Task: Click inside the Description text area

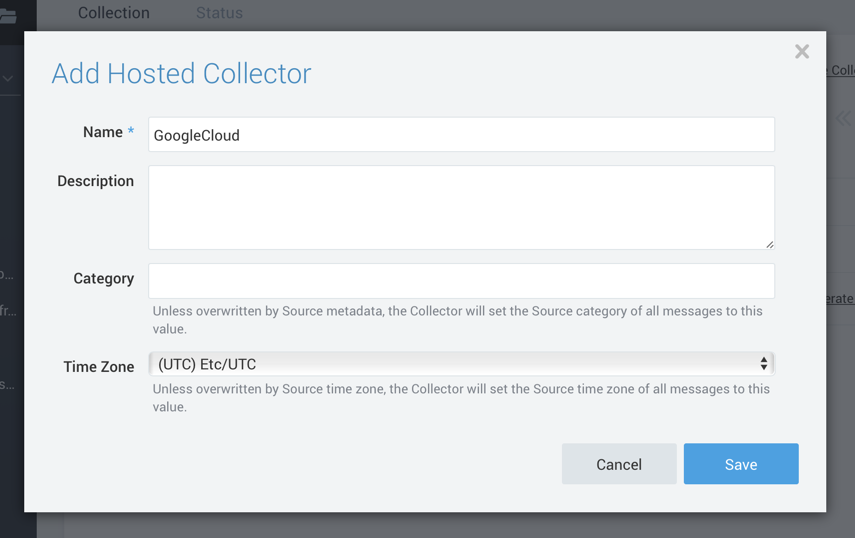Action: (x=461, y=207)
